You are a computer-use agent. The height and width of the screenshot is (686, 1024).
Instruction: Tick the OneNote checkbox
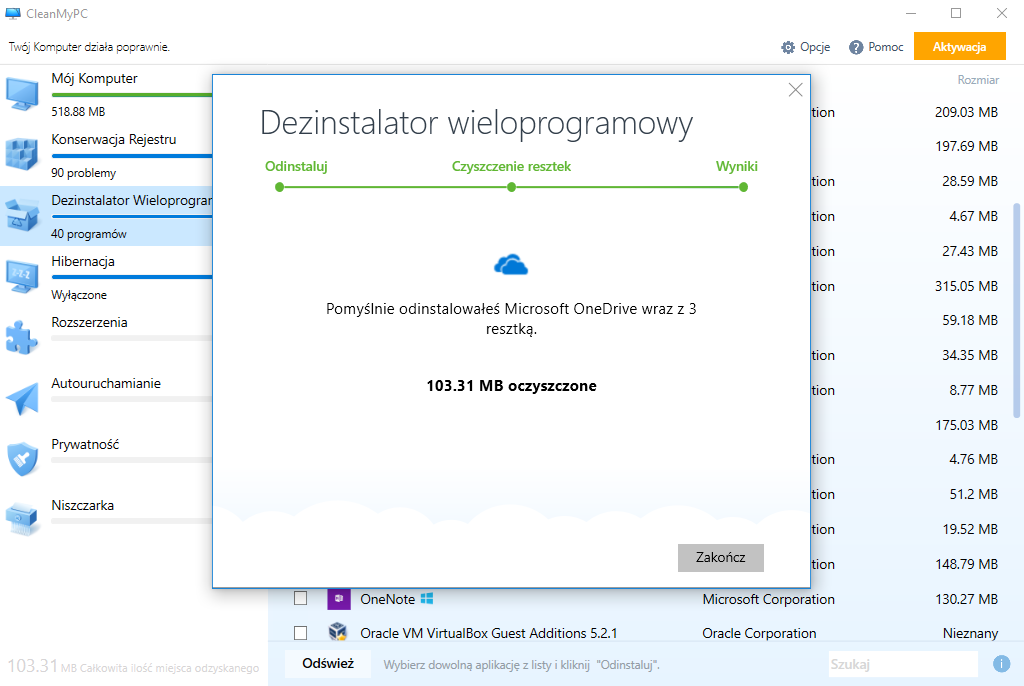[x=300, y=598]
